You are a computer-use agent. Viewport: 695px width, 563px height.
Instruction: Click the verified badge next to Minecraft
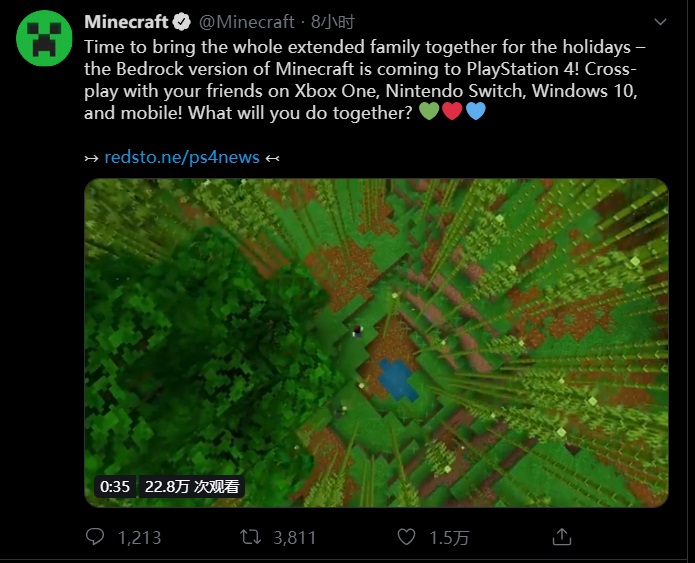coord(180,21)
